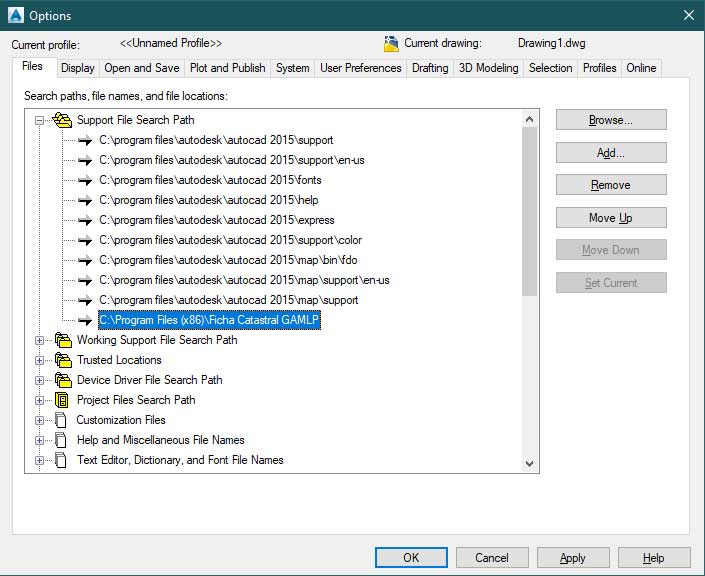Click the Help and Miscellaneous File Names icon
The height and width of the screenshot is (576, 705).
61,440
